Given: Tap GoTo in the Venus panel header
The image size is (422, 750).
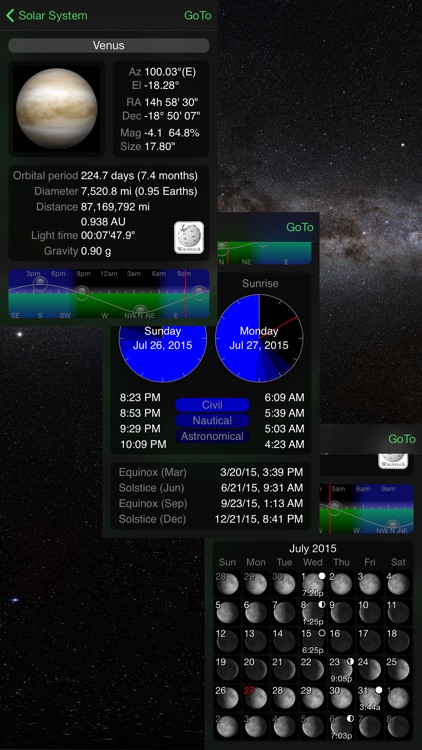Looking at the screenshot, I should click(x=198, y=15).
